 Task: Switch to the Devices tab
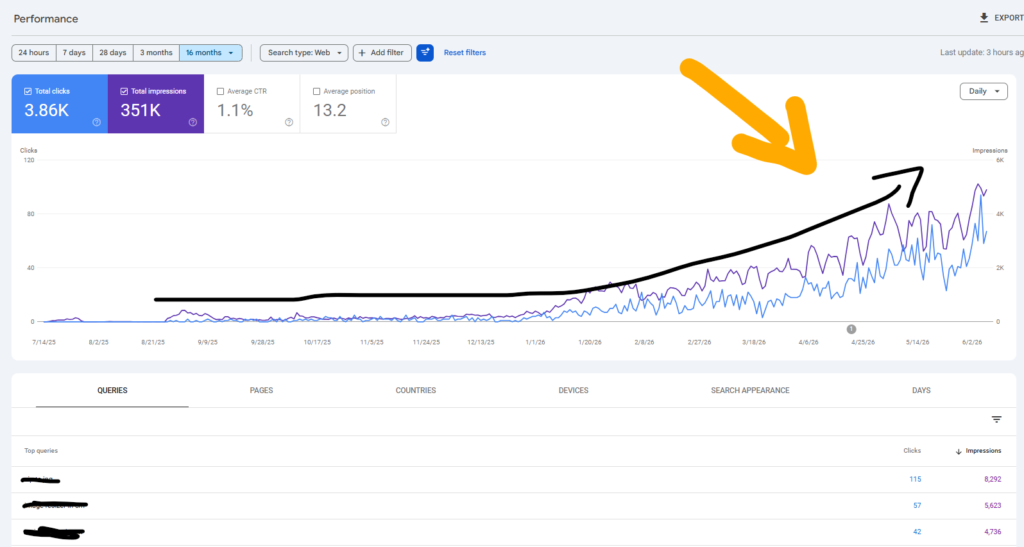click(573, 390)
